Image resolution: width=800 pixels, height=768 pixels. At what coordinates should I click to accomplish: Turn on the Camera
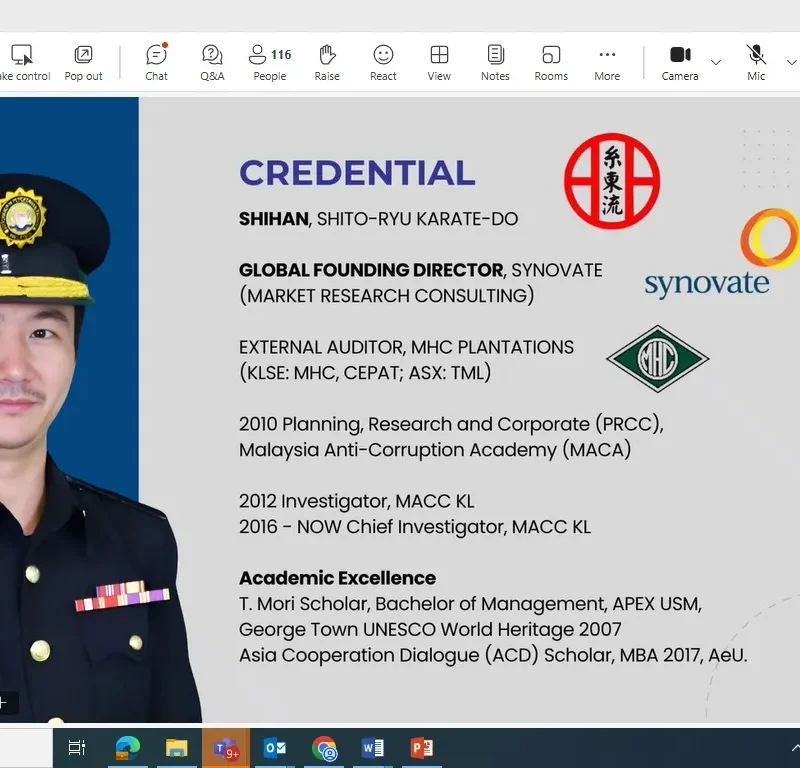coord(680,63)
